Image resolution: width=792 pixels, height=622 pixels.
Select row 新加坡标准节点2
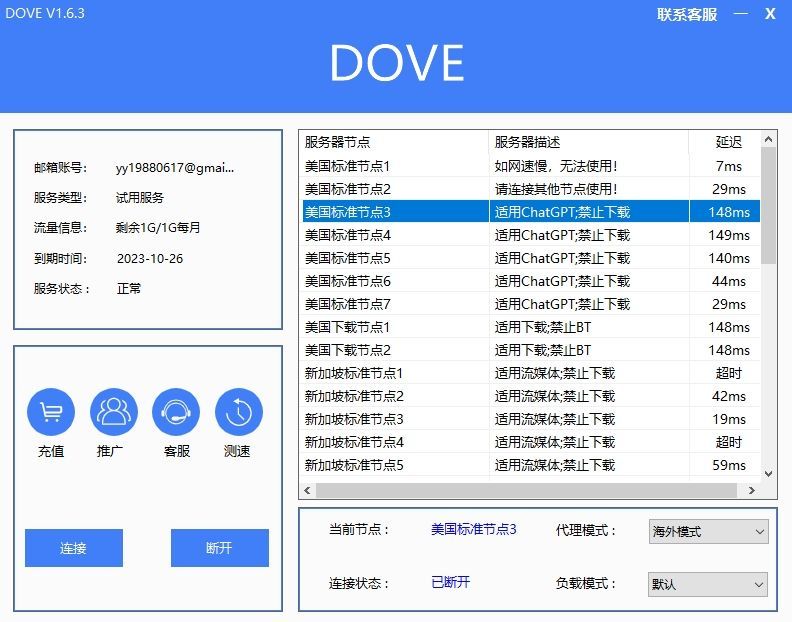pos(531,396)
